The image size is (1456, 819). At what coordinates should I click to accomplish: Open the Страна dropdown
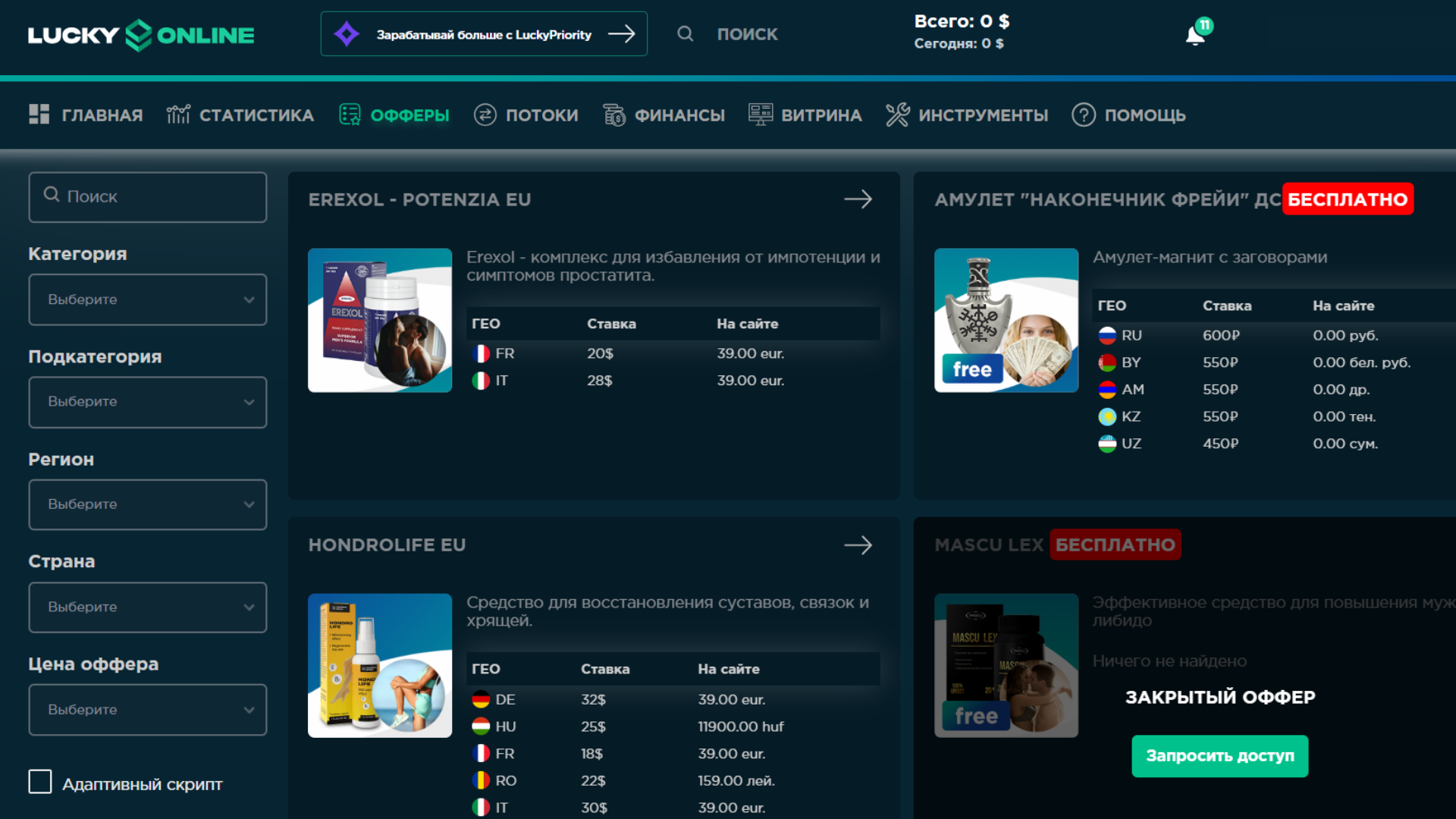148,607
